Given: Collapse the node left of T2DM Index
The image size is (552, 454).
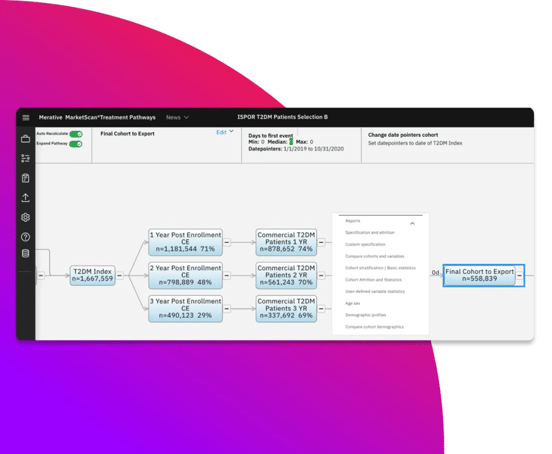Looking at the screenshot, I should 41,275.
